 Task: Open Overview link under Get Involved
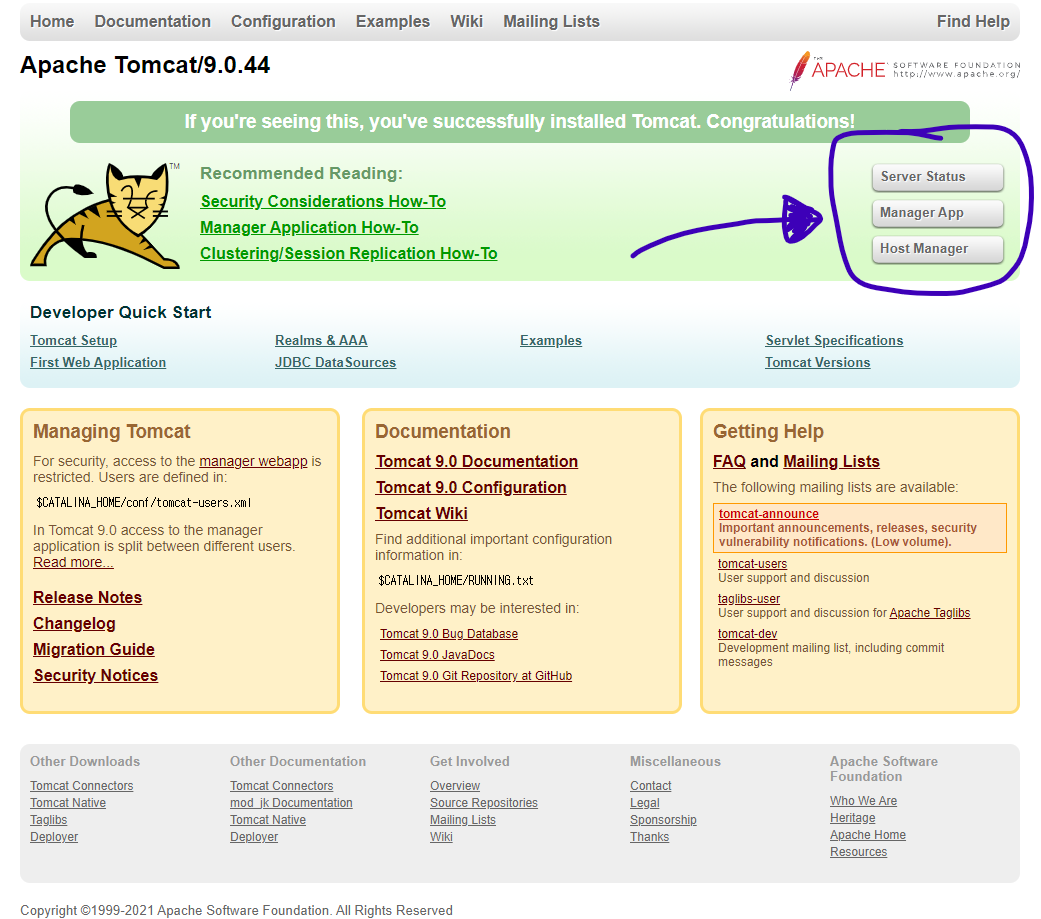[455, 786]
